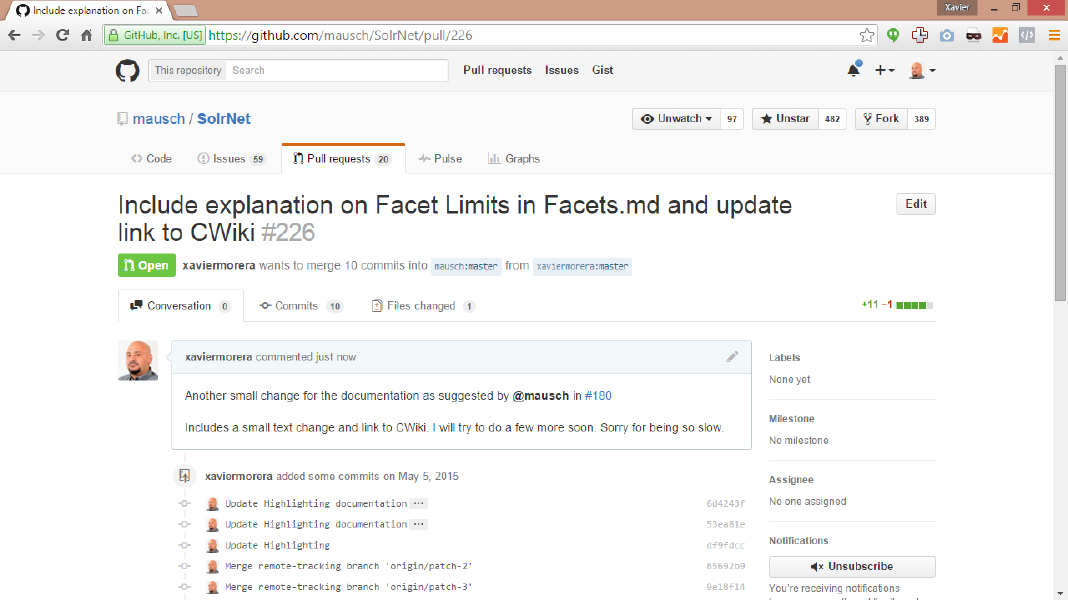Fork the repository
This screenshot has width=1068, height=600.
point(881,119)
